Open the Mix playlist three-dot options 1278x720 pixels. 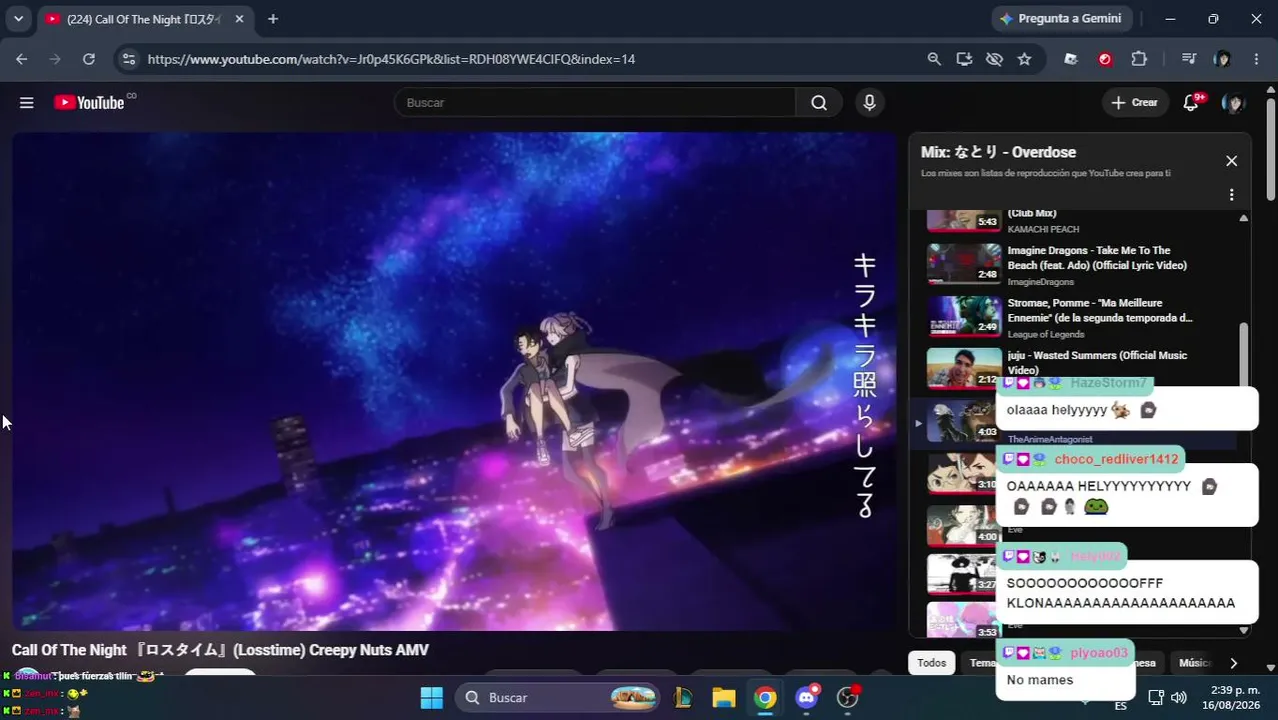pos(1231,195)
